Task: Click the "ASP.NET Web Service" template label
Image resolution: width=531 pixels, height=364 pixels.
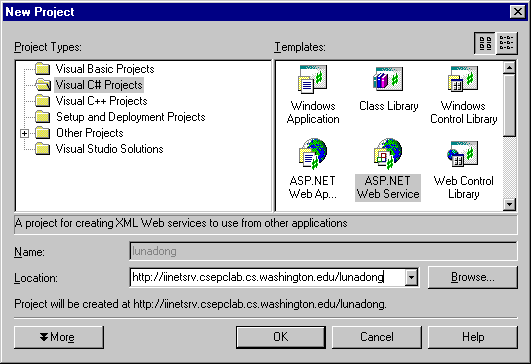Action: click(388, 187)
